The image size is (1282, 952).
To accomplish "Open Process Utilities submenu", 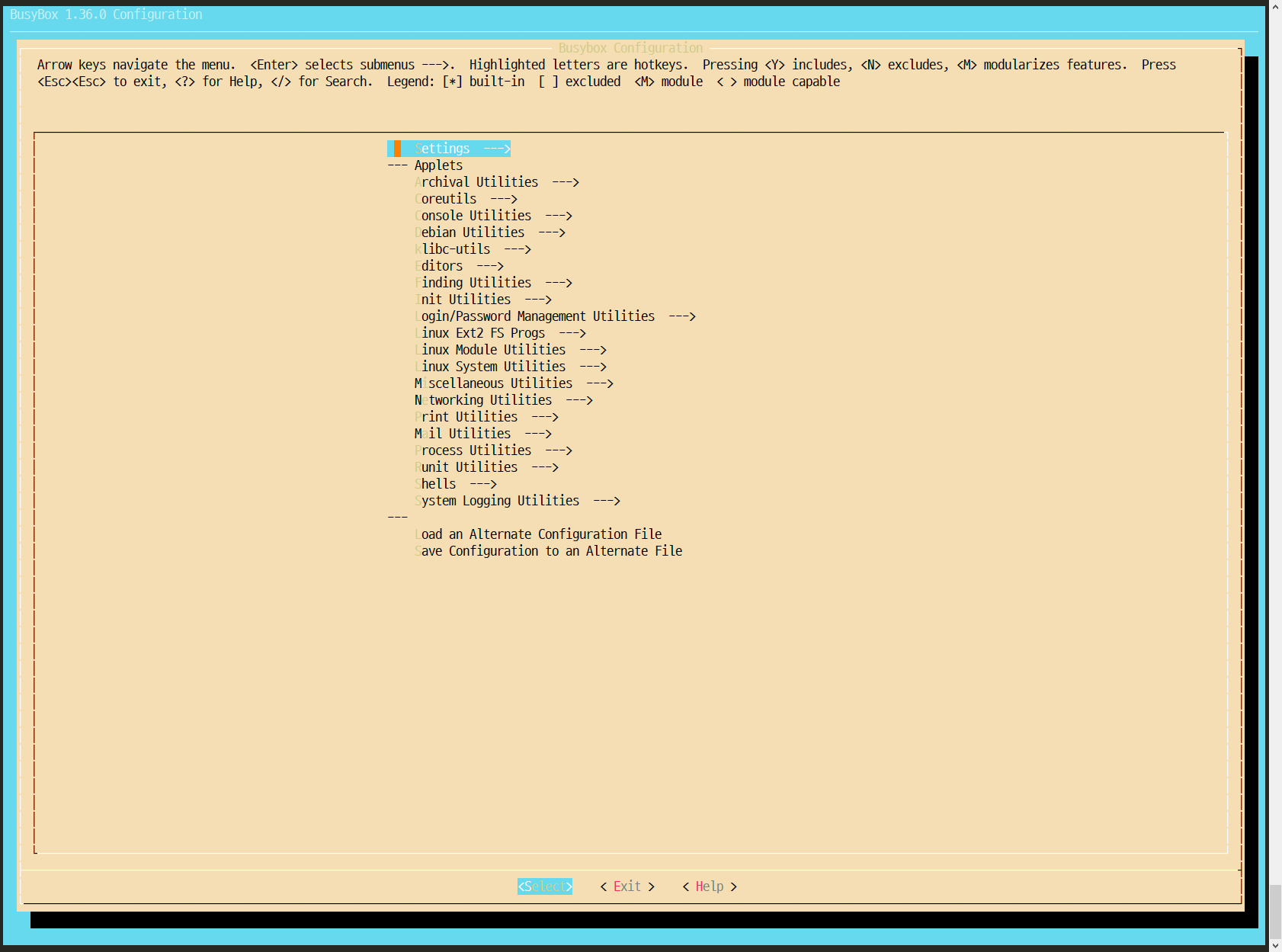I will click(x=493, y=450).
